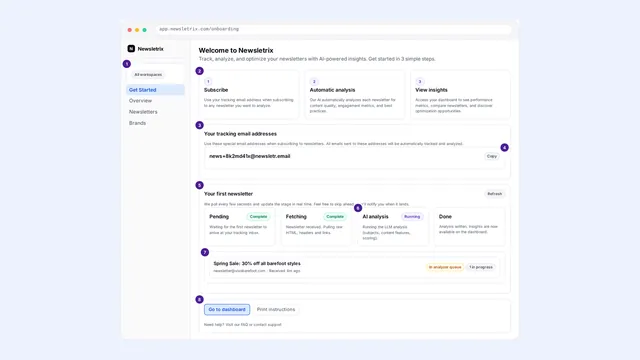Open the FAQ link

tap(244, 325)
